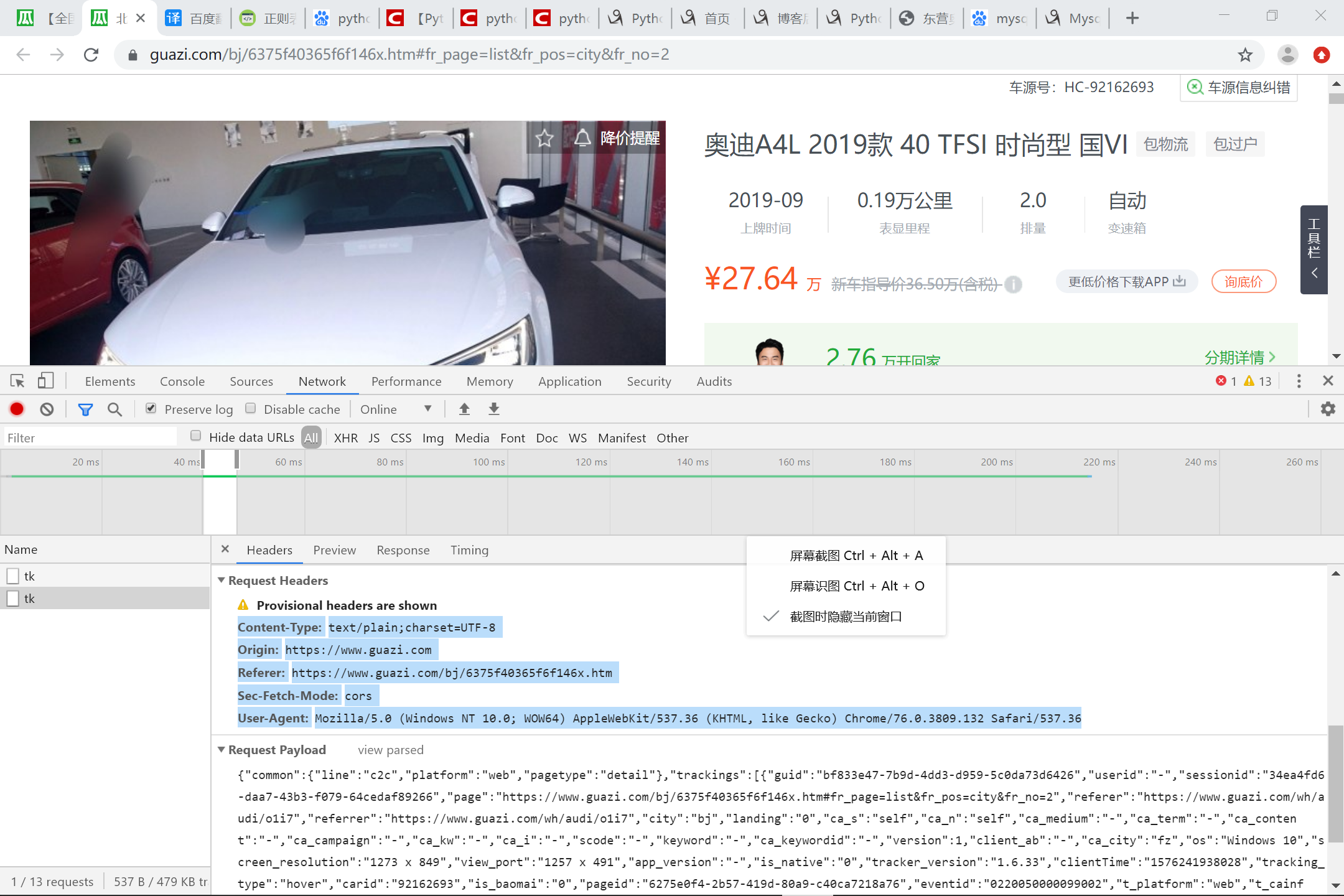Click the view parsed link
1344x896 pixels.
(390, 750)
